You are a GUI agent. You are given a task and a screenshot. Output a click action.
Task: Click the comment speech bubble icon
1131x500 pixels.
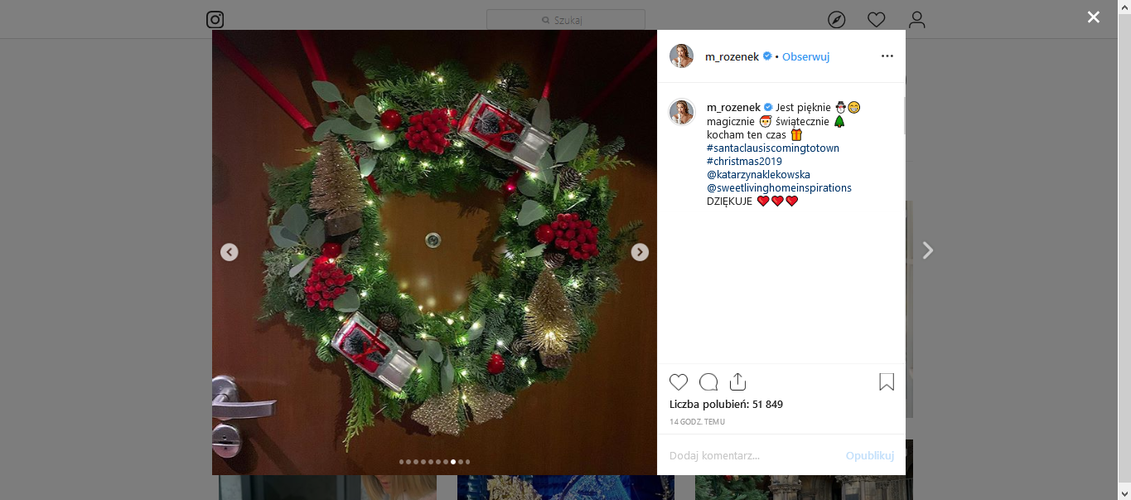[x=708, y=382]
